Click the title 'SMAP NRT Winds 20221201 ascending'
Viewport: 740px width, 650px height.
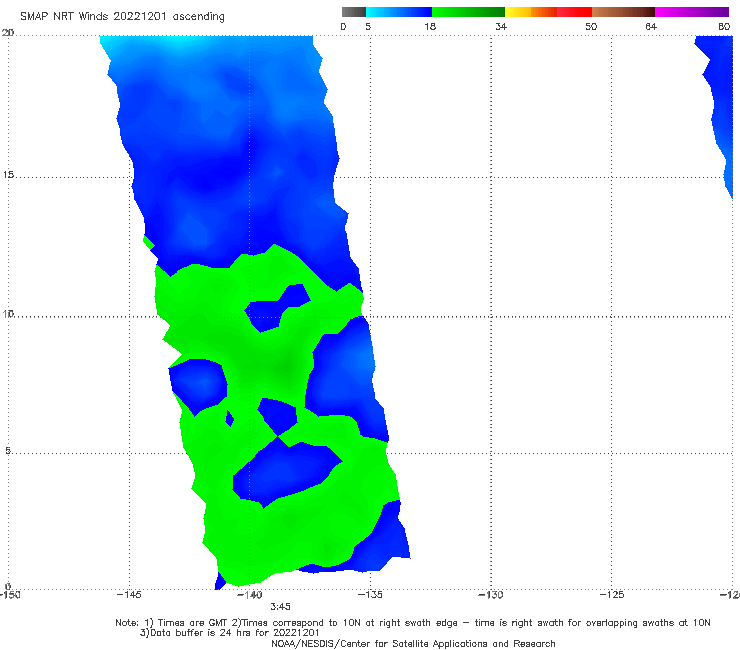[x=122, y=17]
